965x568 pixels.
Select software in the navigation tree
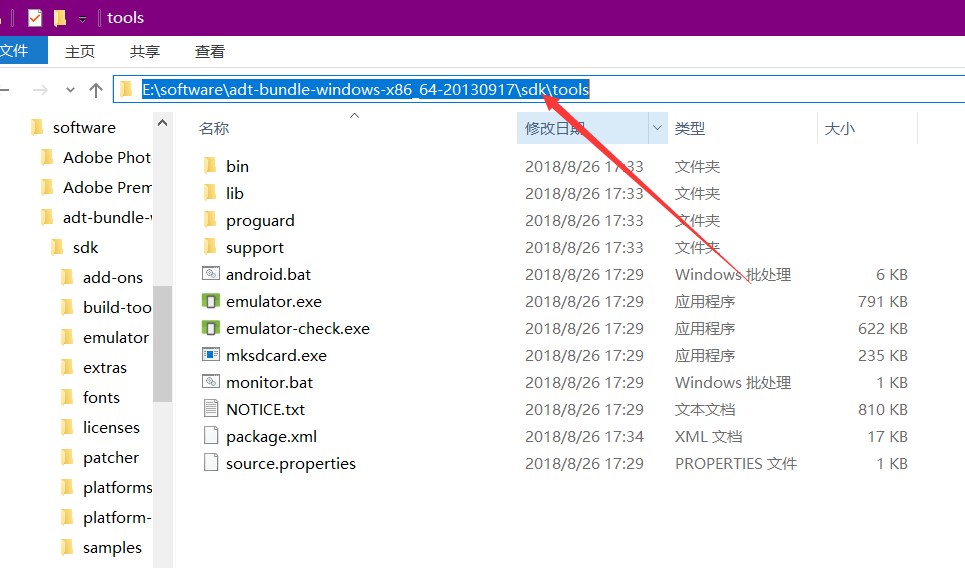[84, 127]
